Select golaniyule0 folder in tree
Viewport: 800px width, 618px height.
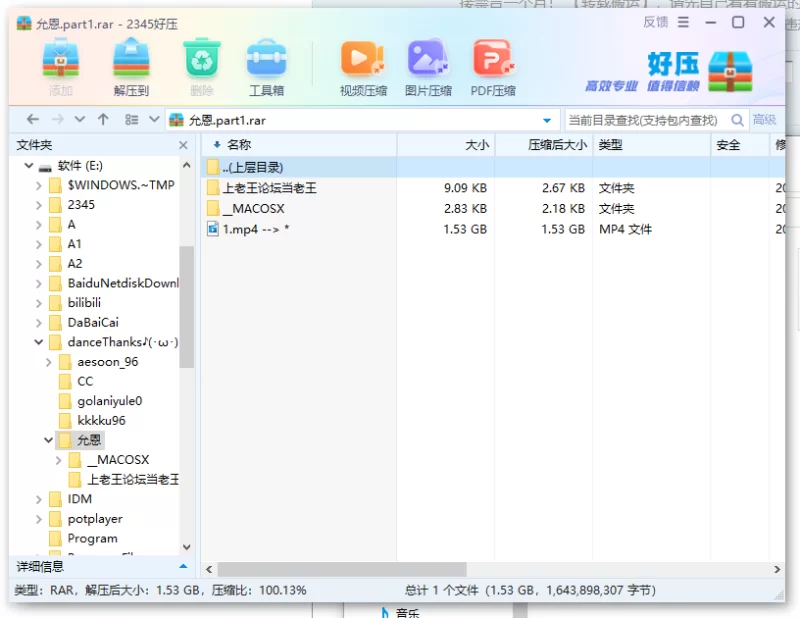tap(110, 401)
